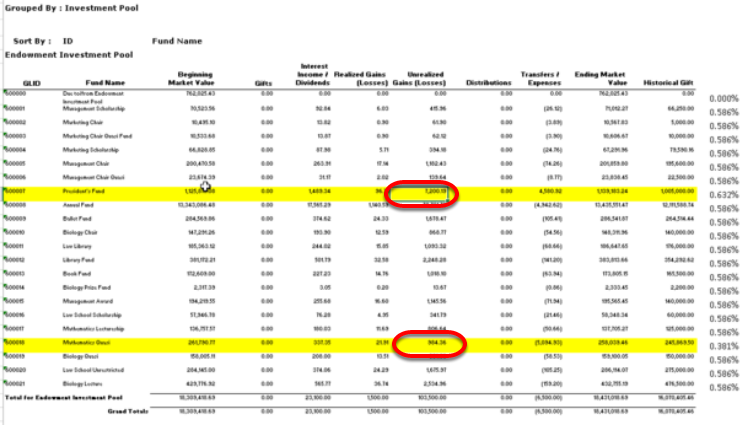Click the 'Gifts' column header
The height and width of the screenshot is (425, 748).
263,83
